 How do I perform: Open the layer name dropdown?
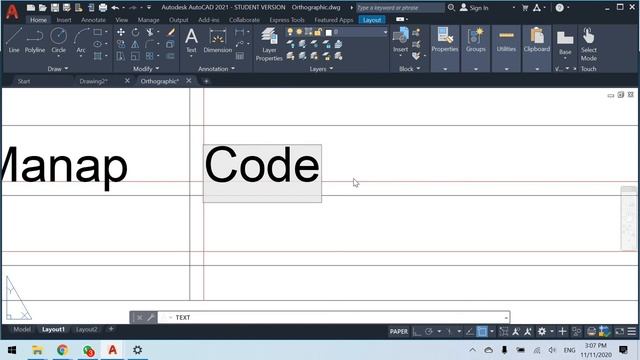coord(385,32)
